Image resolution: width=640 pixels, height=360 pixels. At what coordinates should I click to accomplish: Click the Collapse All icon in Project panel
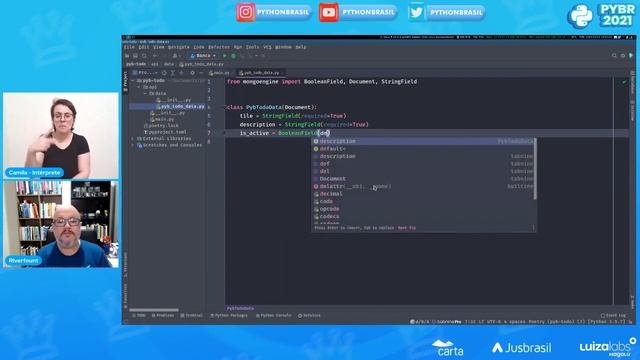(181, 73)
